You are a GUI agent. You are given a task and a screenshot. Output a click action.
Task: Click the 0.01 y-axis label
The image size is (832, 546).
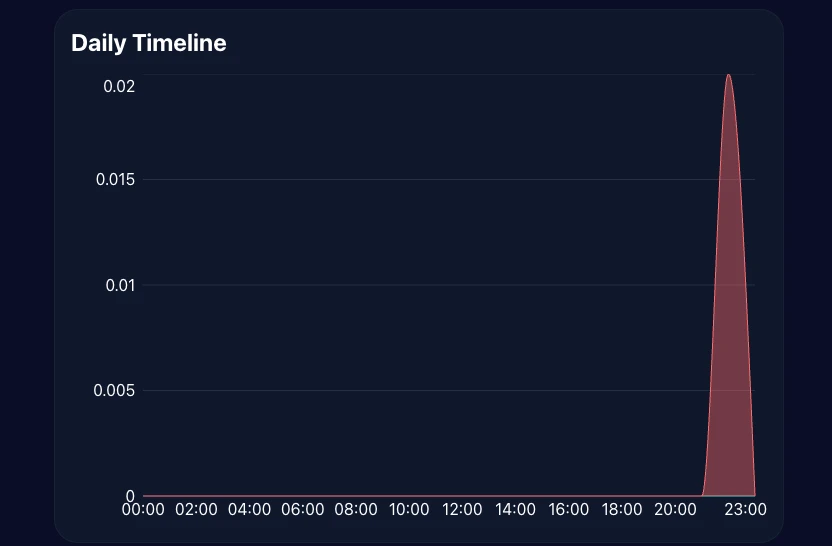pyautogui.click(x=119, y=285)
